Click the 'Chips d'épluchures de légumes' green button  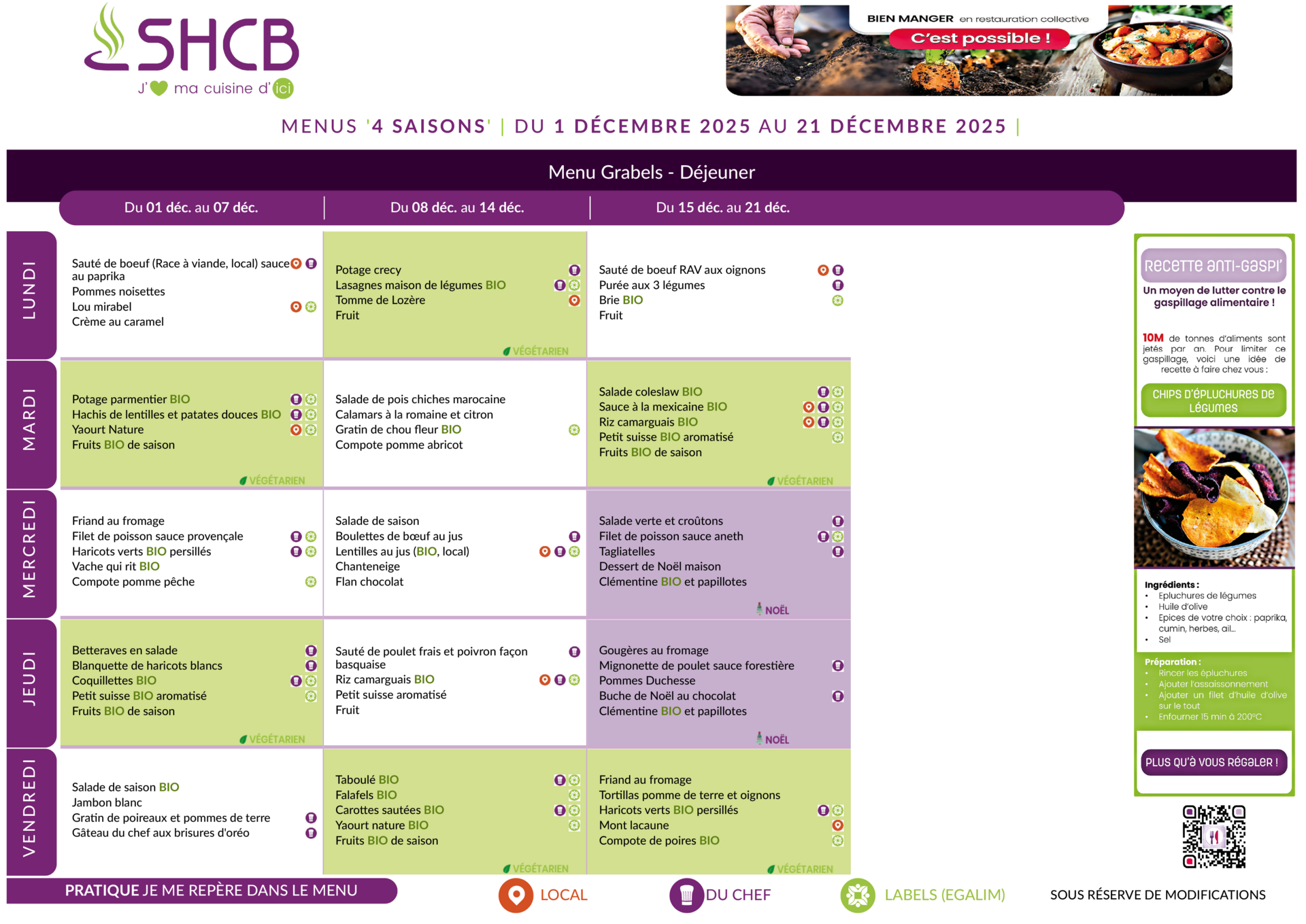click(x=1213, y=401)
